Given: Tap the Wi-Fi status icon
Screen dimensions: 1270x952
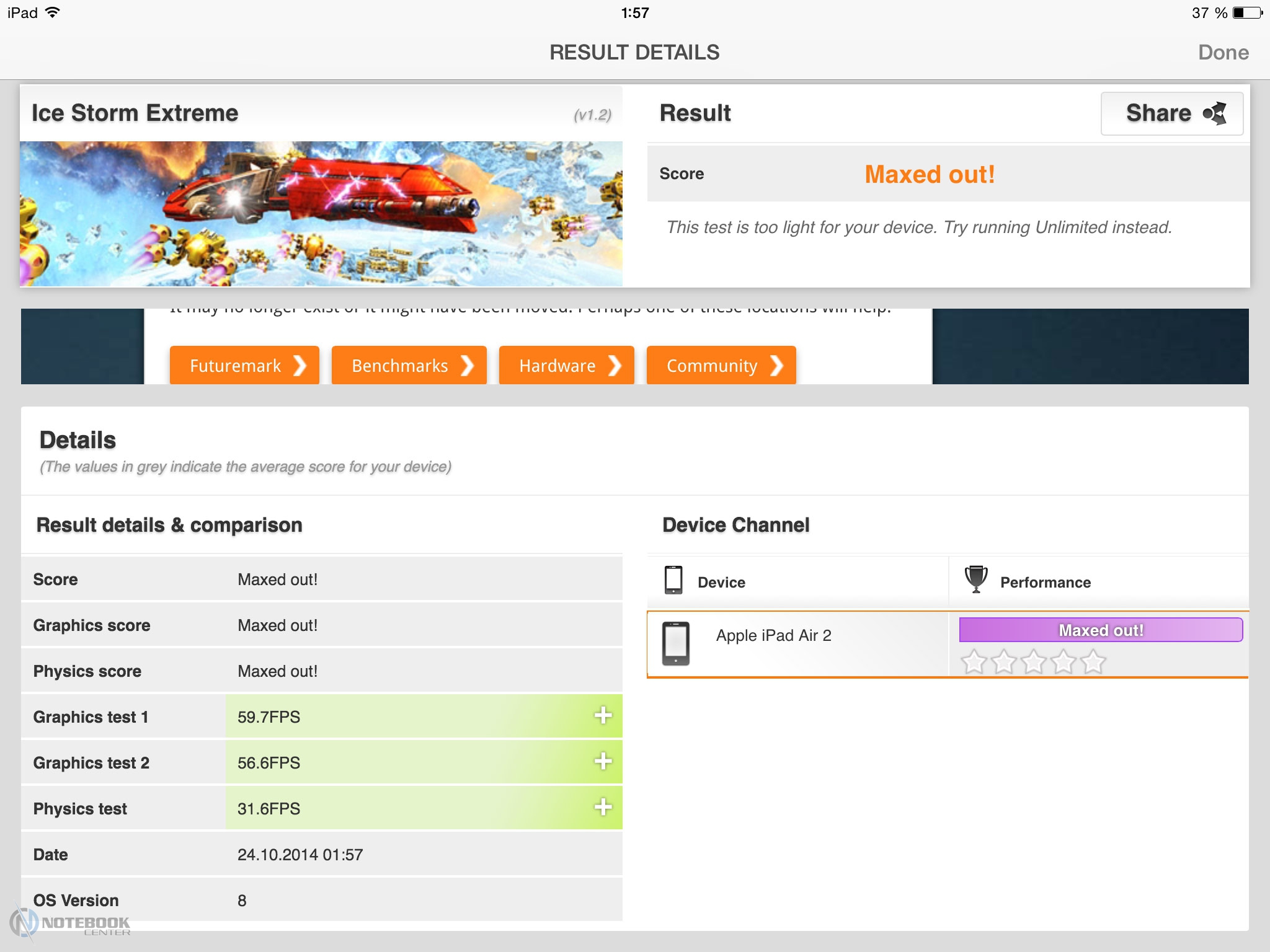Looking at the screenshot, I should (53, 13).
